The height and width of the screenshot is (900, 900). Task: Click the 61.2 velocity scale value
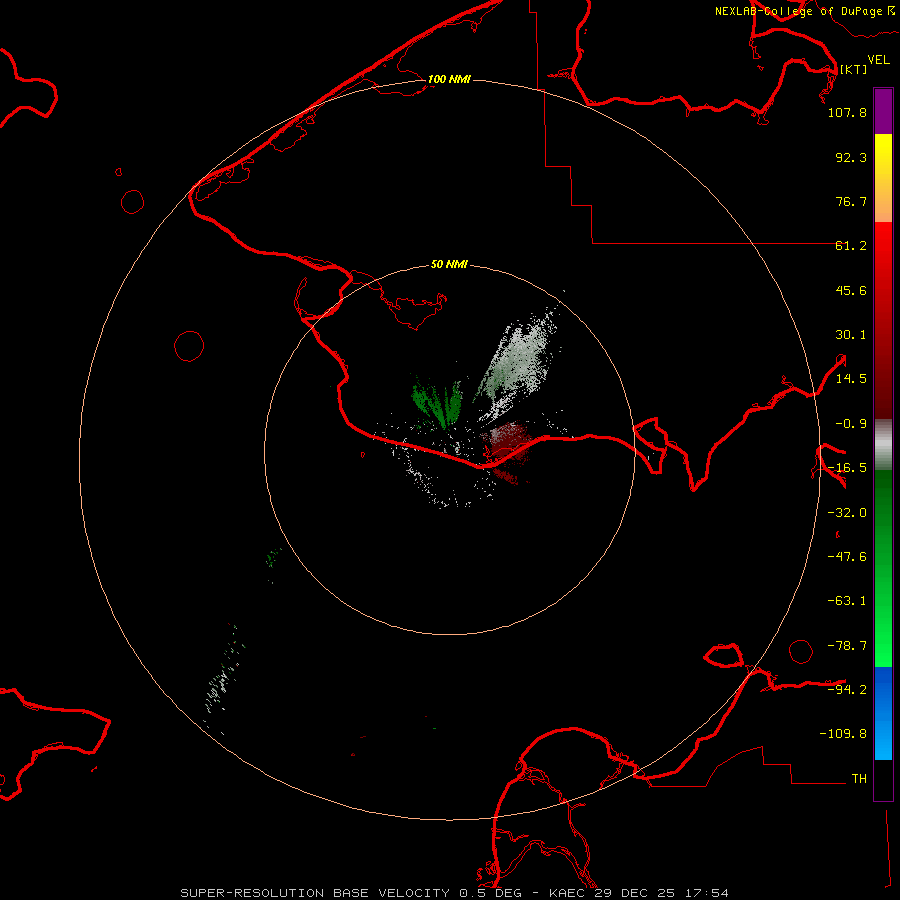coord(851,246)
